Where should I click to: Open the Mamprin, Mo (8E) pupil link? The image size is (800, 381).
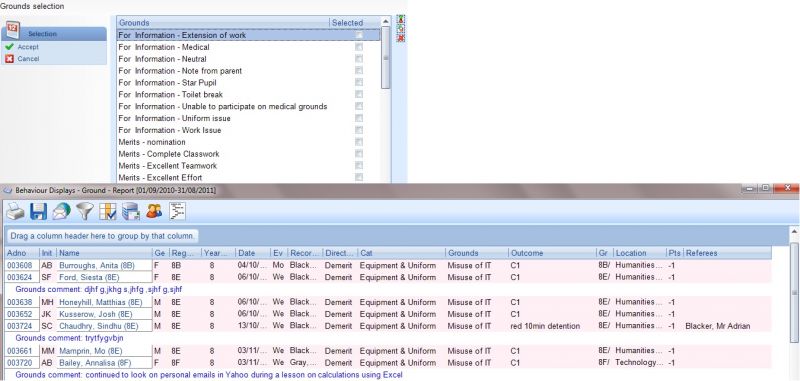pos(91,351)
